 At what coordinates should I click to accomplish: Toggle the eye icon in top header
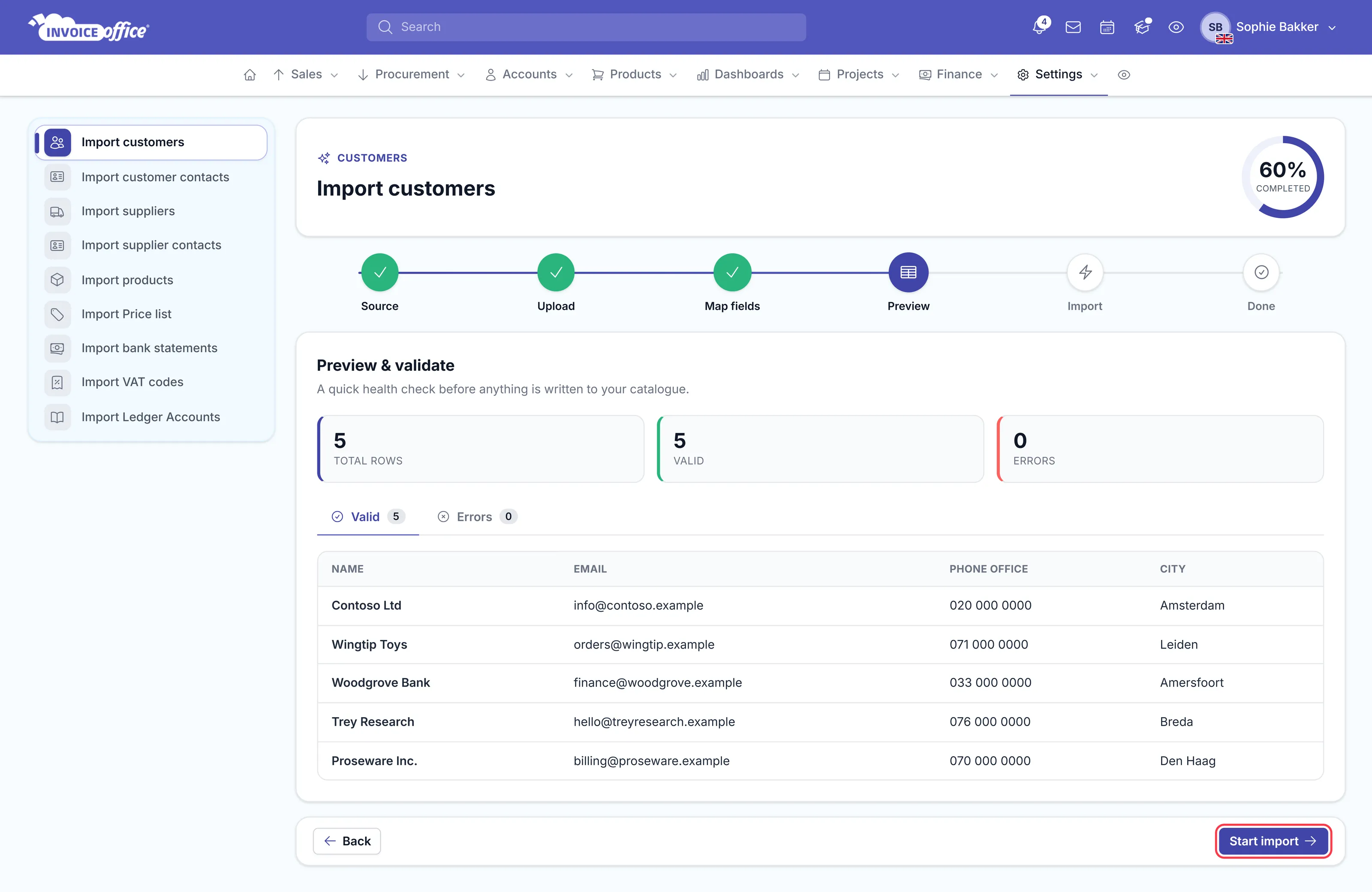point(1176,27)
